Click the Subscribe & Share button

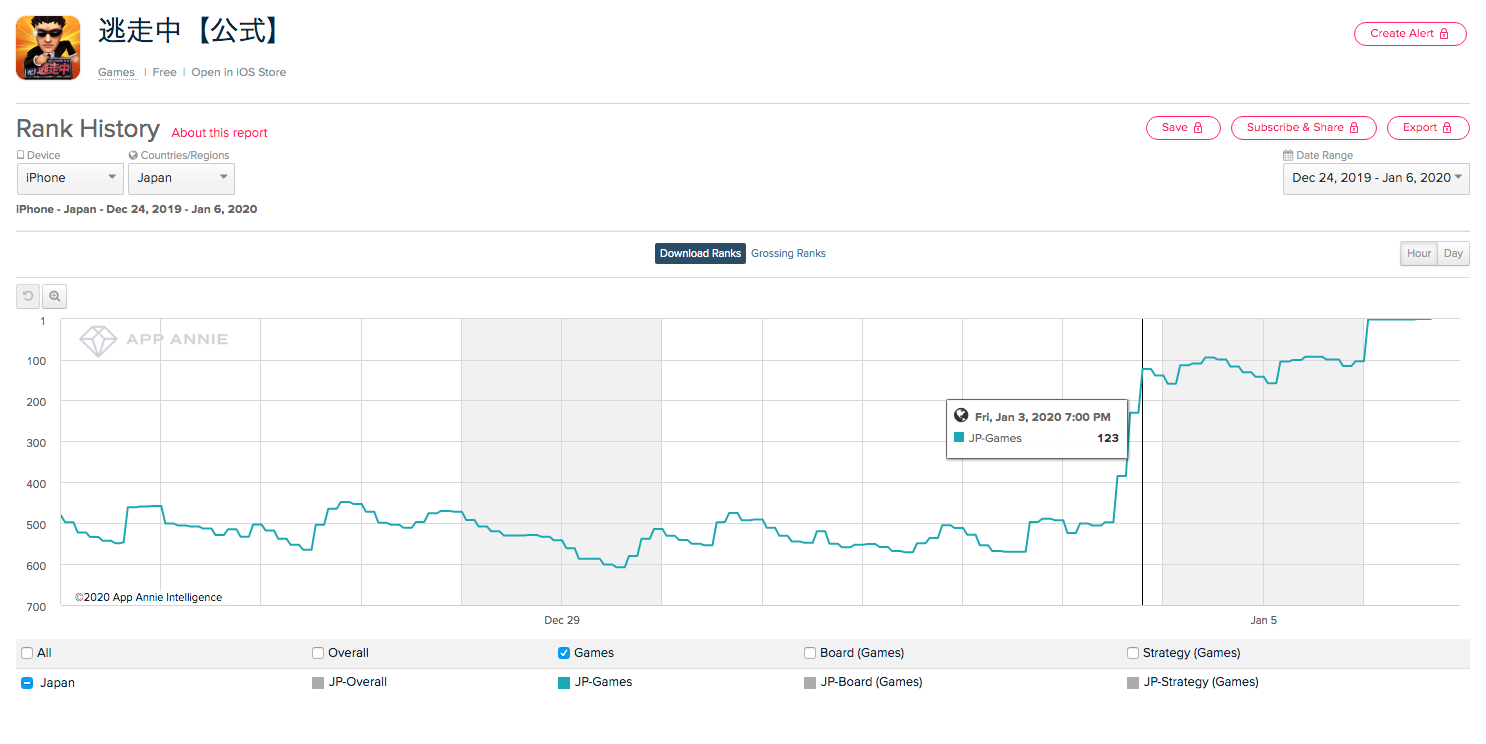coord(1303,128)
